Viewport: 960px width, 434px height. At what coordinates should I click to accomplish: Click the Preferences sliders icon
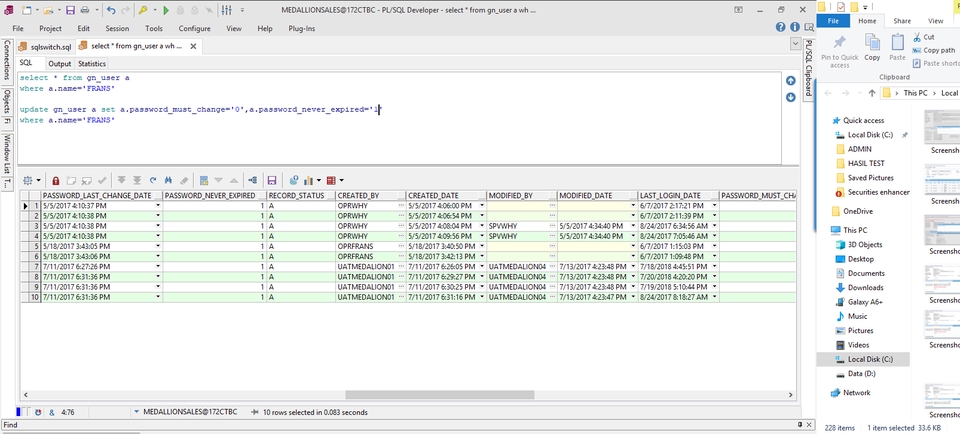[x=227, y=10]
